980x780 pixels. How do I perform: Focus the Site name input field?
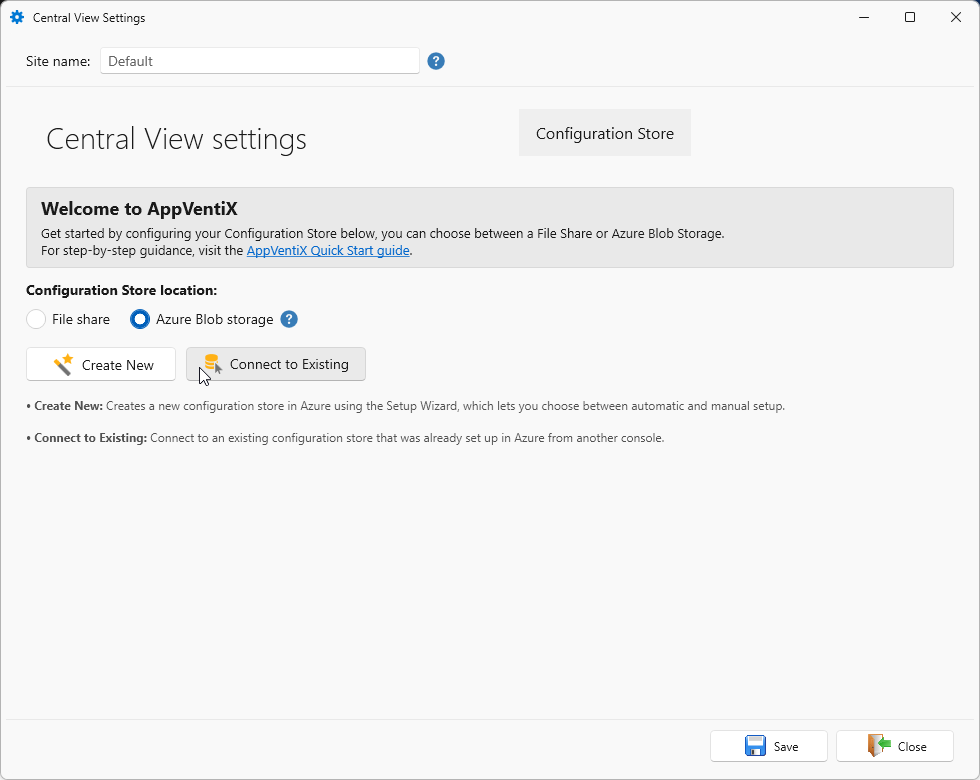point(260,61)
